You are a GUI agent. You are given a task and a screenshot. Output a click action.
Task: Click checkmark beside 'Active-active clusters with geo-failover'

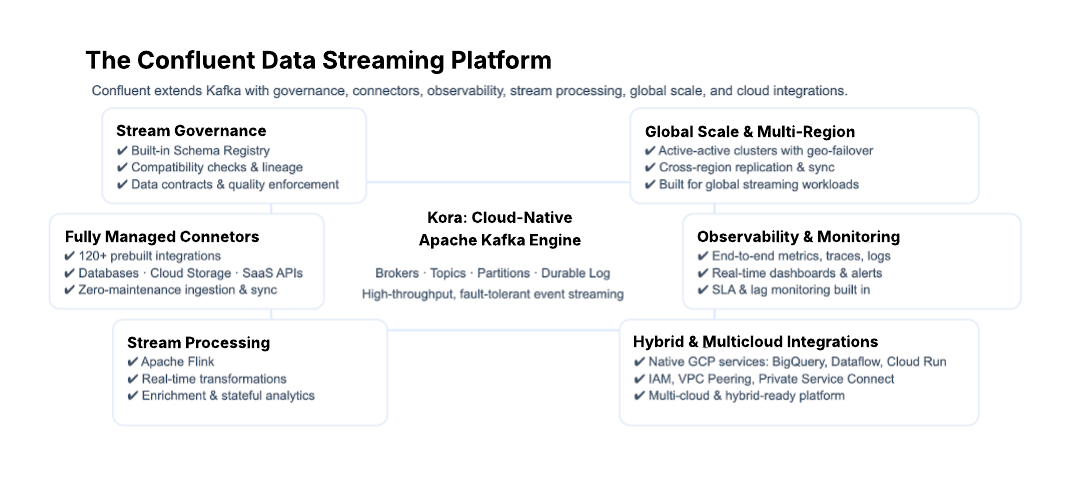[650, 150]
